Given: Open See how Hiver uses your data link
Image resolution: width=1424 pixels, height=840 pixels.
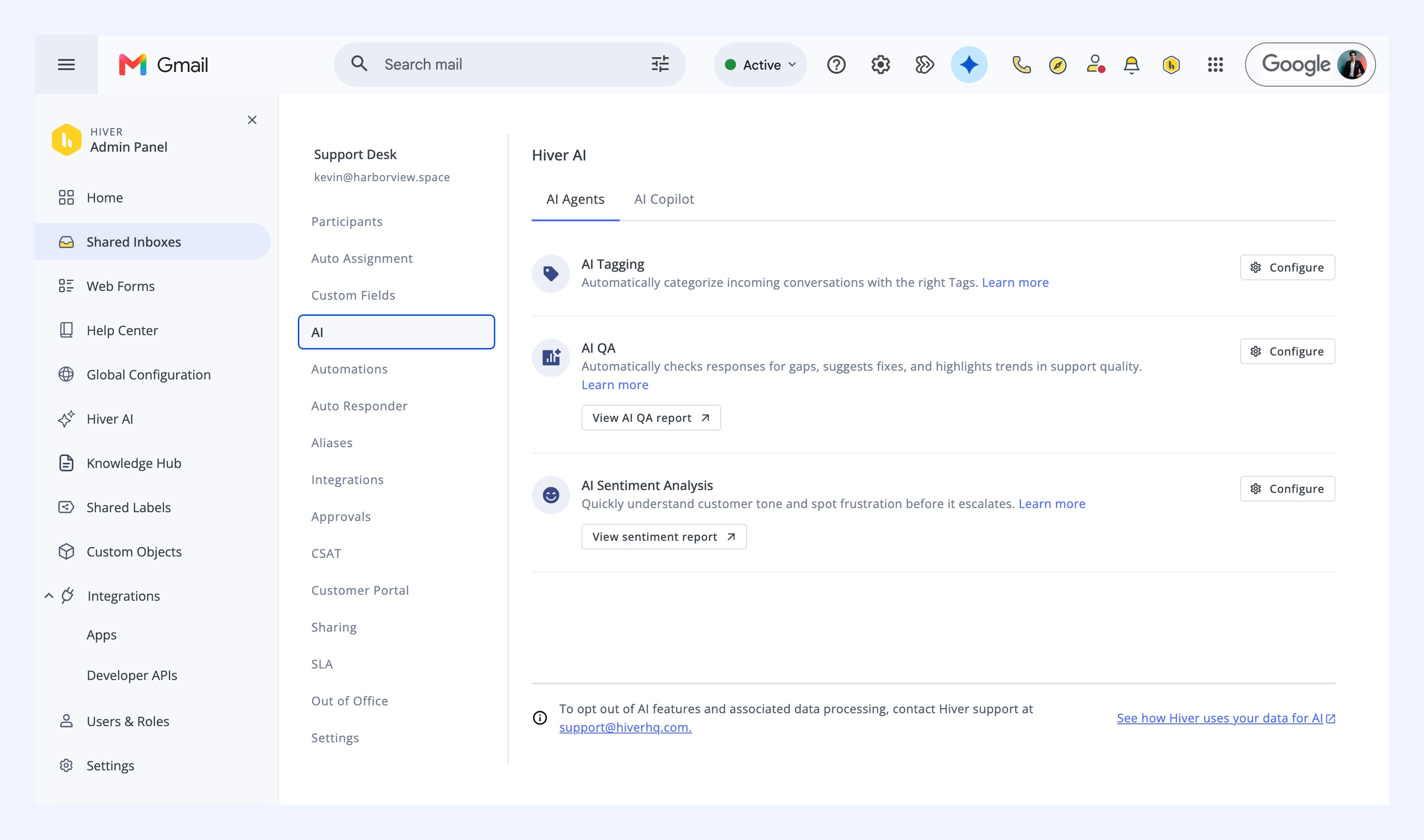Looking at the screenshot, I should tap(1226, 718).
